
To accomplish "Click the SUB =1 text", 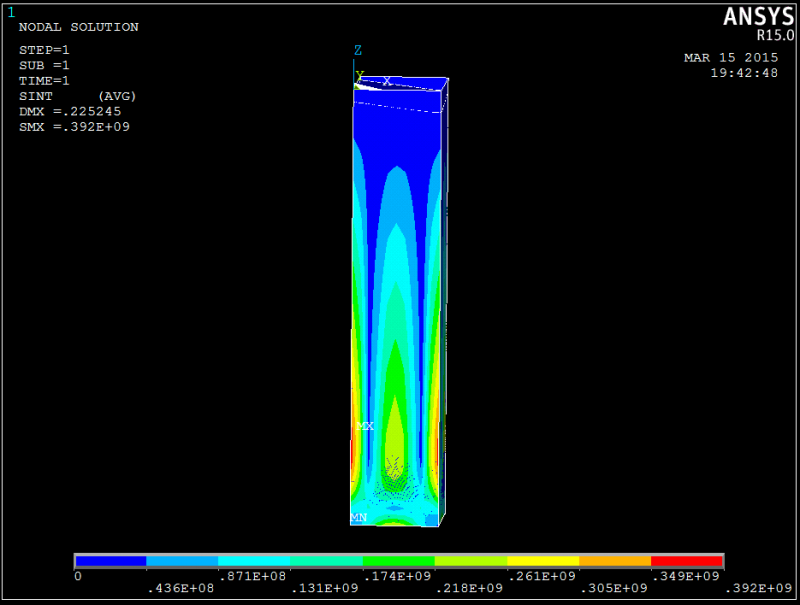I will (44, 65).
